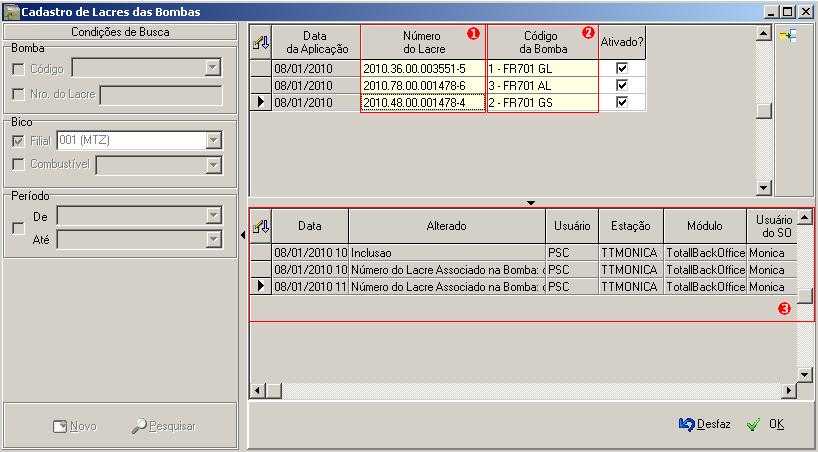
Task: Click the Desfaz undo arrow icon
Action: (x=686, y=425)
